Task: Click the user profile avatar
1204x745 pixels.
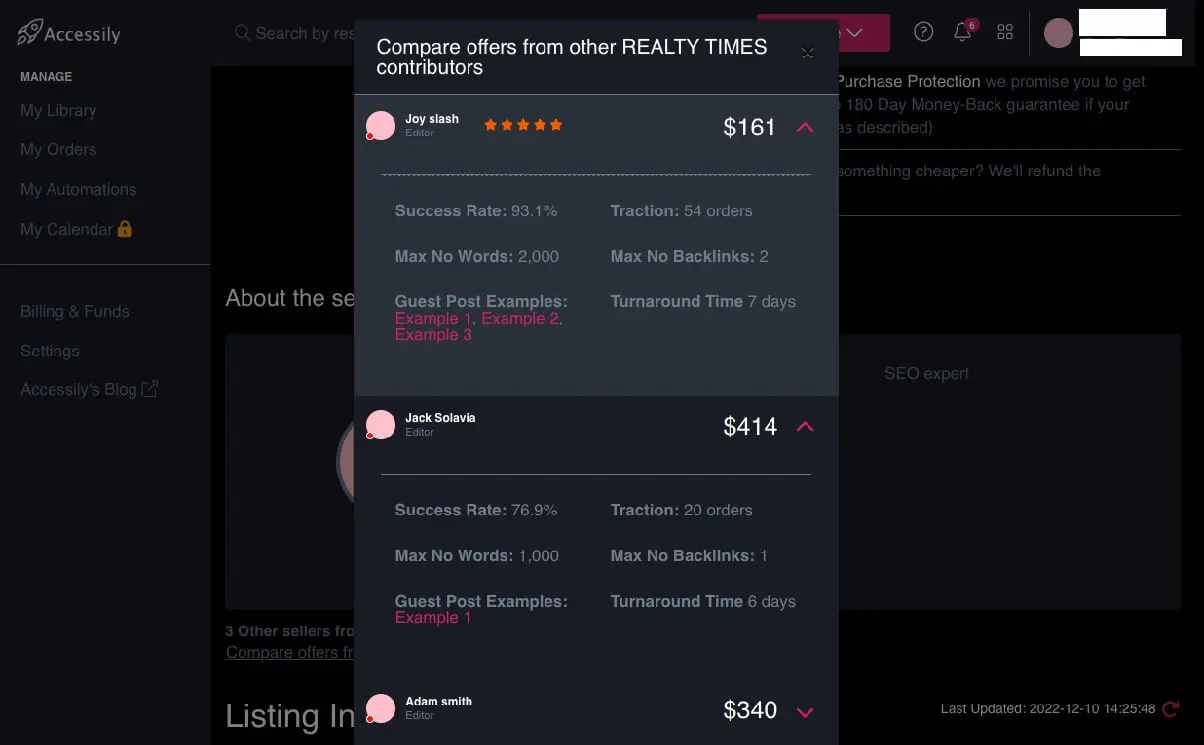Action: (x=1058, y=33)
